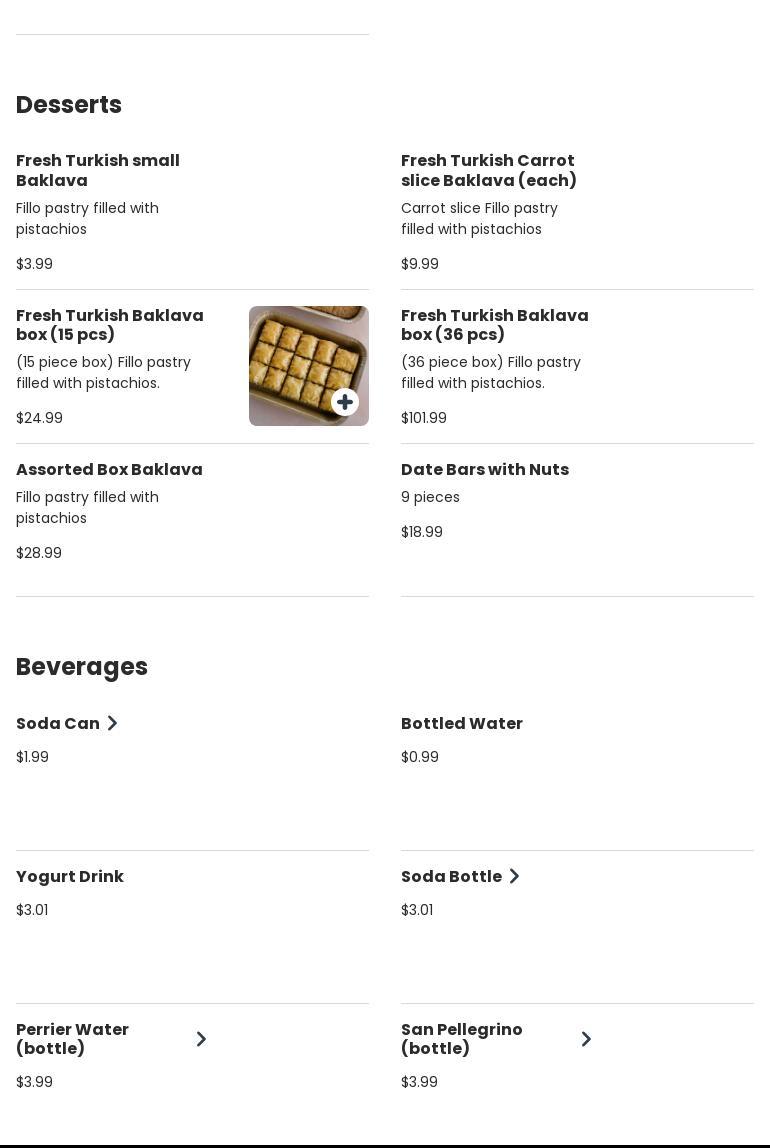Image resolution: width=770 pixels, height=1148 pixels.
Task: Click the Soda Bottle title
Action: (x=451, y=876)
